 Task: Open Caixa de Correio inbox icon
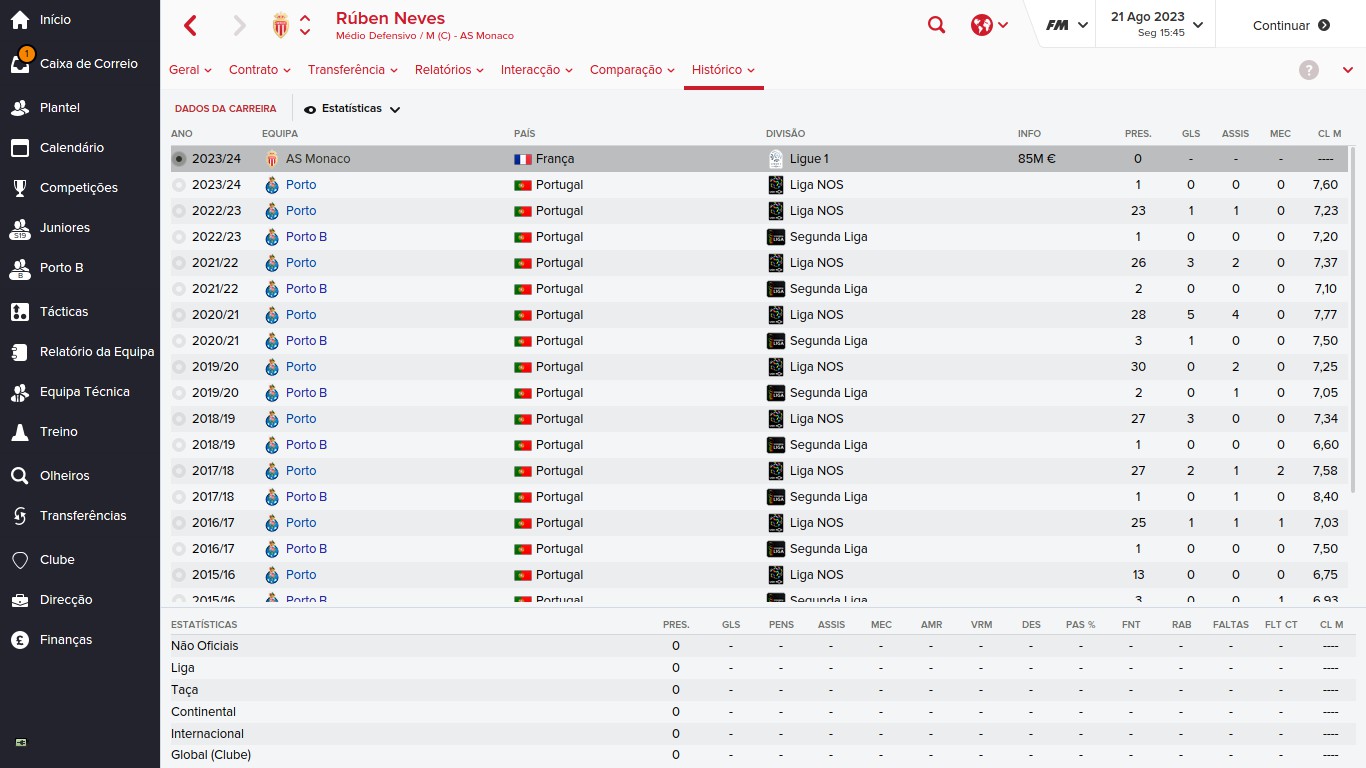pos(20,64)
